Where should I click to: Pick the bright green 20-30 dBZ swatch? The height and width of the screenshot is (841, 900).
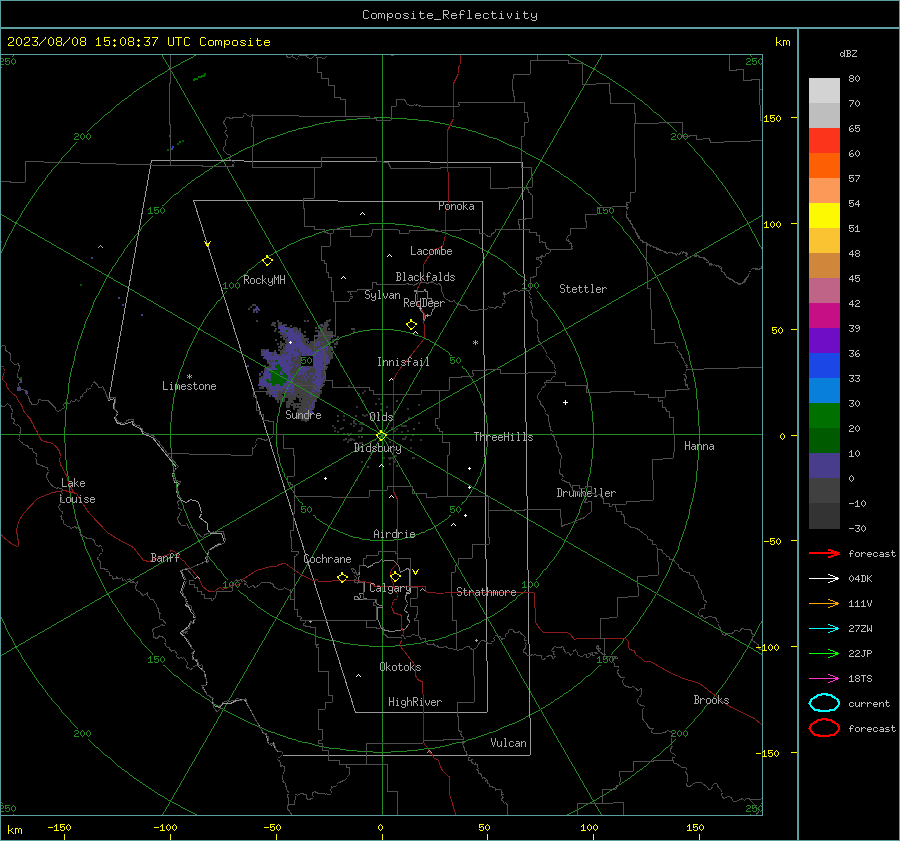tap(824, 416)
